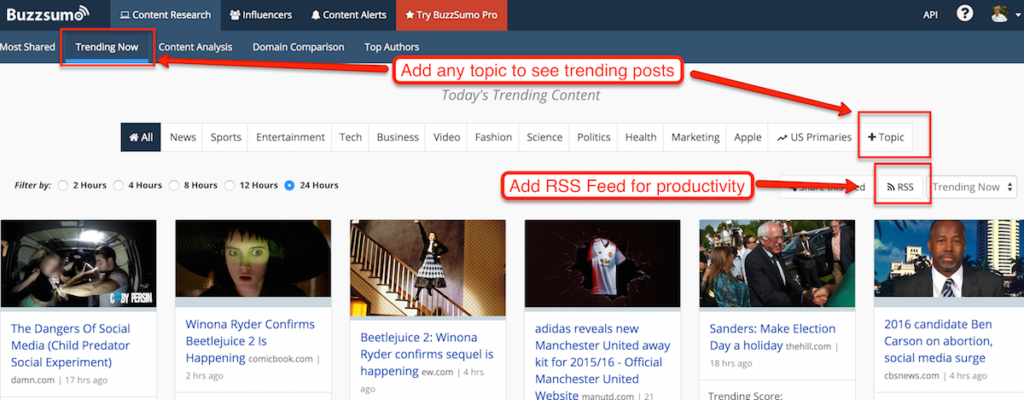Filter trending content by Sports
1024x400 pixels.
coord(225,137)
